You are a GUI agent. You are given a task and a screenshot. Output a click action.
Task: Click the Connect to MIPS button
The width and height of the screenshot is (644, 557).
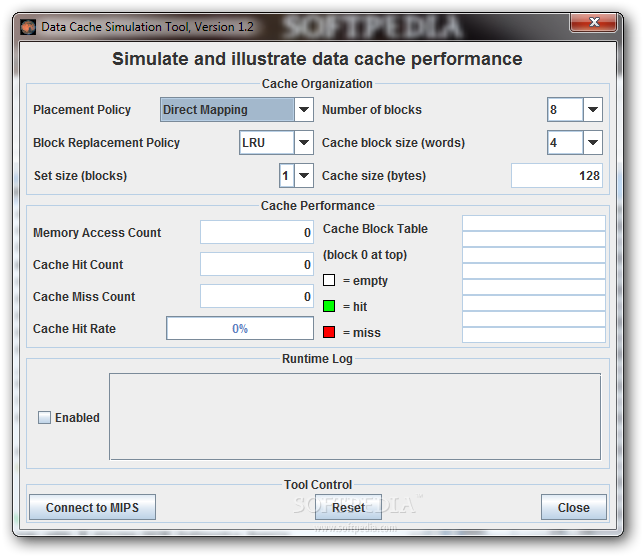tap(92, 507)
